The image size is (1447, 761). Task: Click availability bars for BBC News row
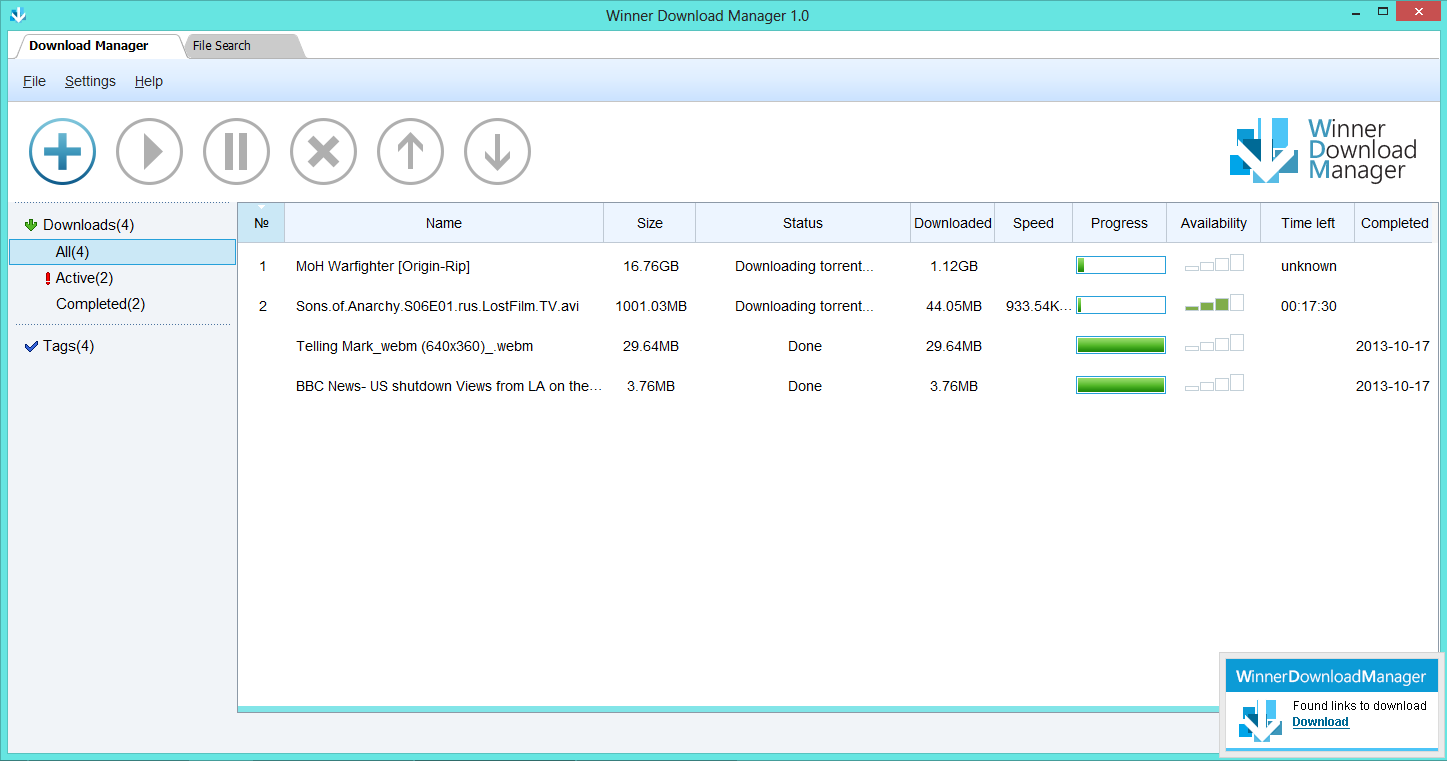(x=1214, y=383)
